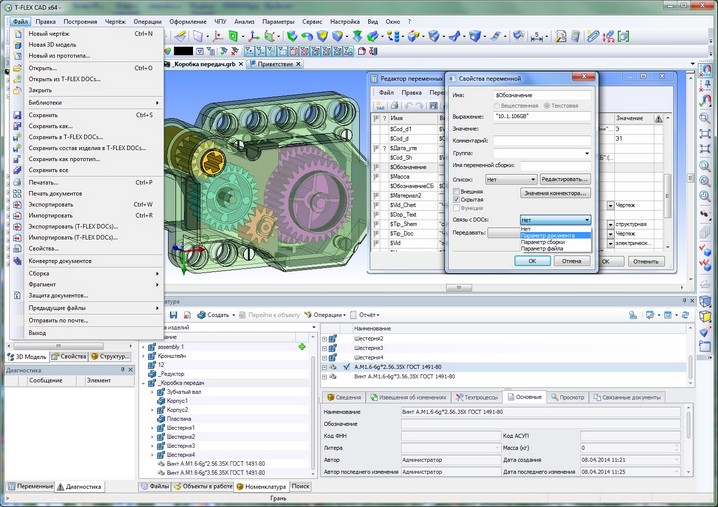Click the black color swatch in toolbar
718x507 pixels.
183,51
